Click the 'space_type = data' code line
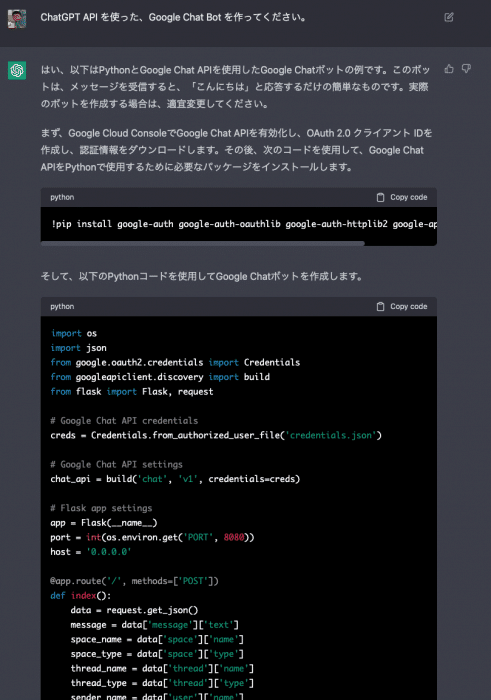Image resolution: width=491 pixels, height=700 pixels. click(157, 654)
